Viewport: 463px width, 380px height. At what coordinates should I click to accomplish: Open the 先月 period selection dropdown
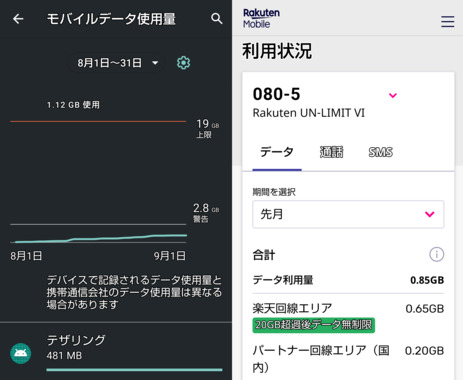348,214
